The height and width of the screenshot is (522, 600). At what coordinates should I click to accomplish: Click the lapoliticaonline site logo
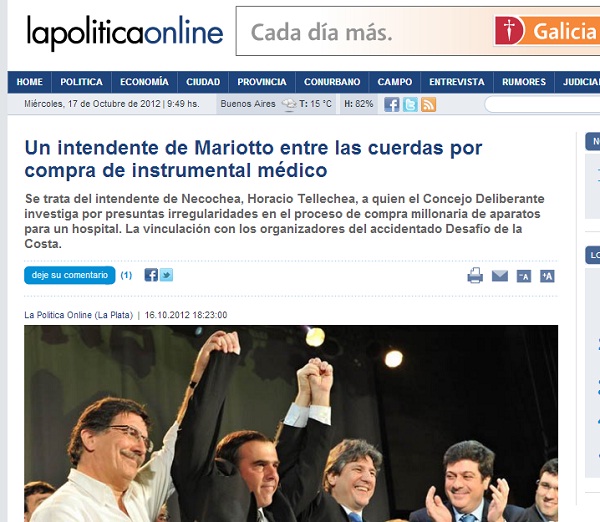tap(125, 32)
